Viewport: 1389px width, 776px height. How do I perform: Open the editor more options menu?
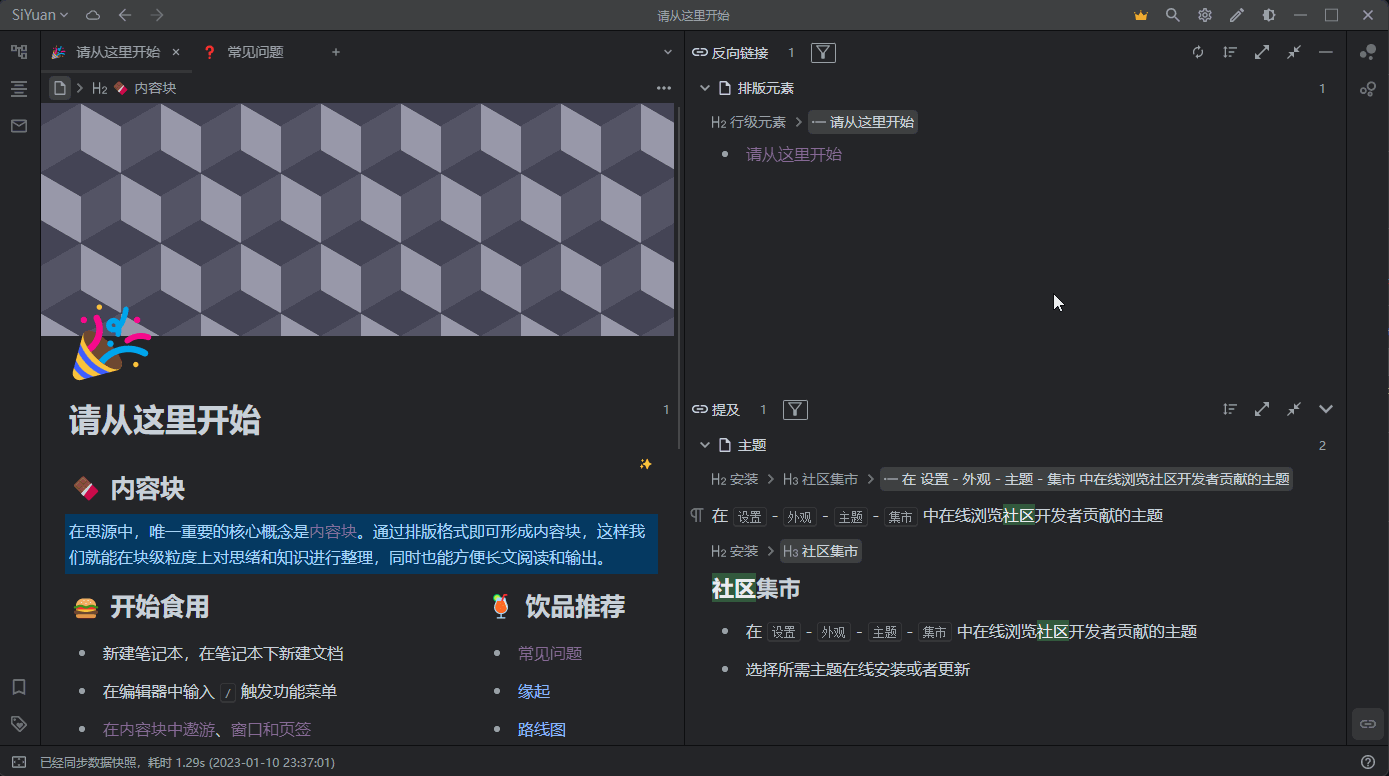click(664, 88)
